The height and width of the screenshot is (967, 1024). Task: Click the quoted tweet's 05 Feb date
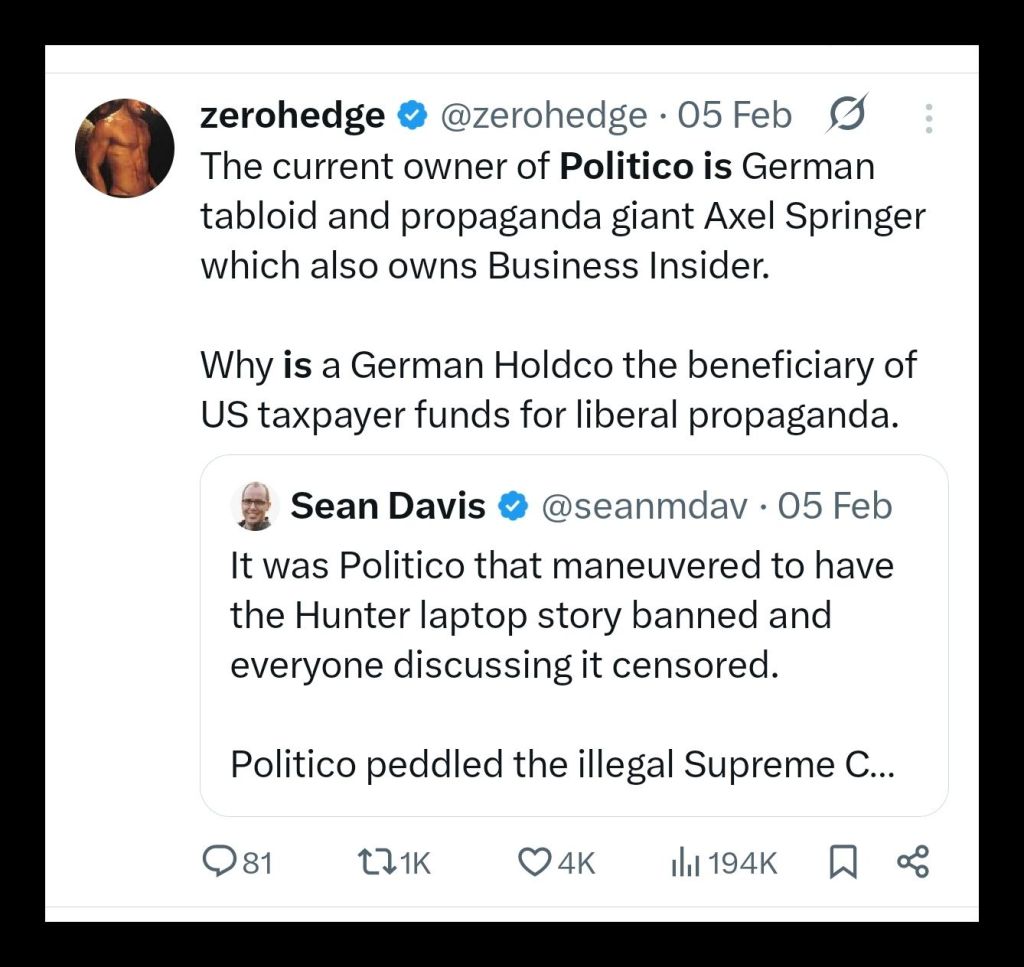(834, 507)
